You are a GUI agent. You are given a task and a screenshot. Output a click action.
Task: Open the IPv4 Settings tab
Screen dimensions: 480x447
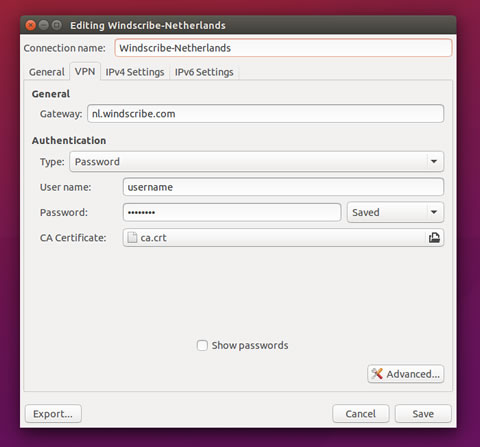click(135, 72)
